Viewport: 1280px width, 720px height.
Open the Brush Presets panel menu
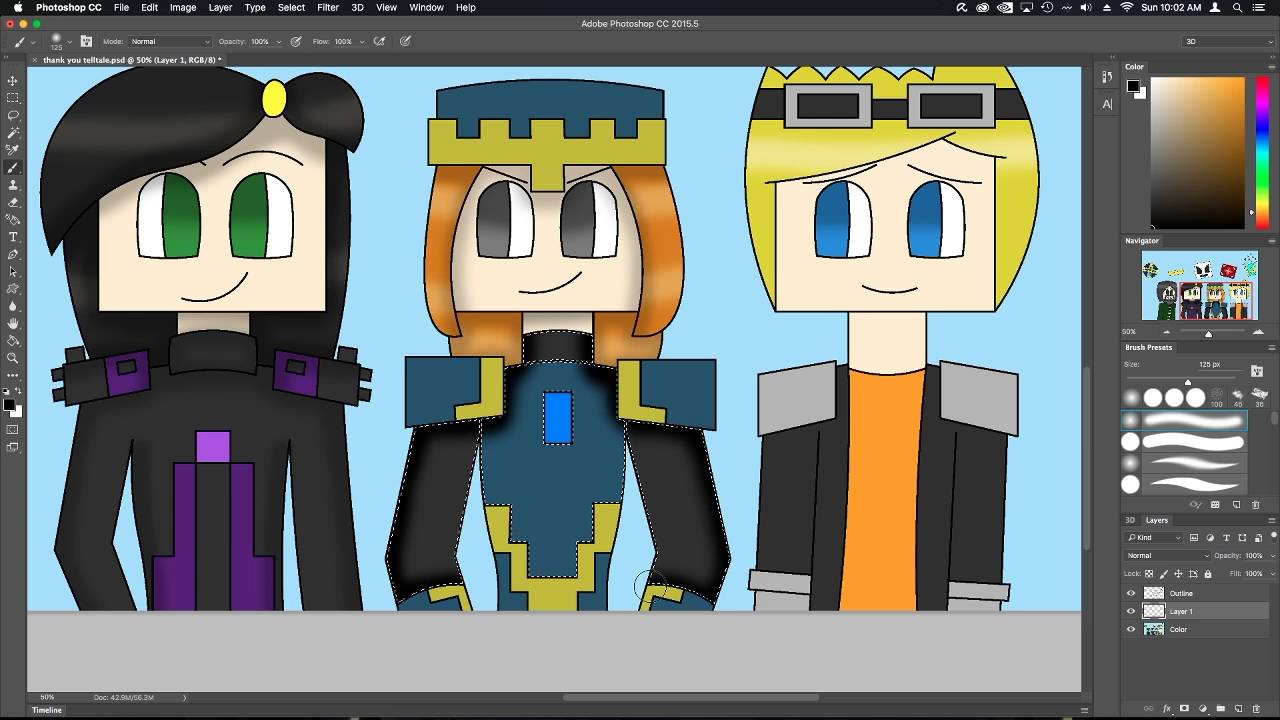[x=1272, y=347]
